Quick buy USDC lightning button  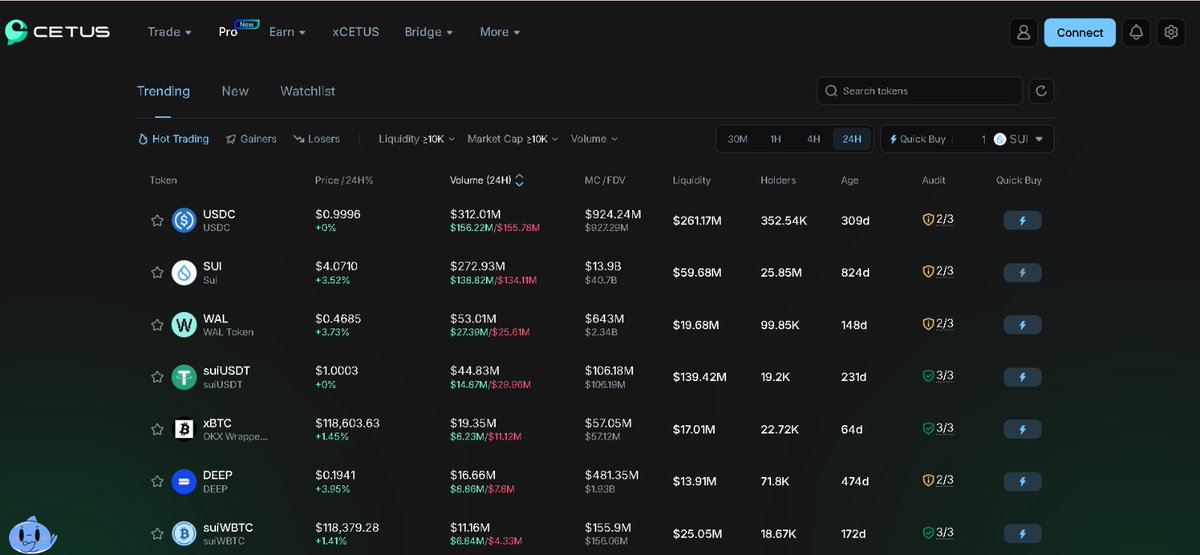pos(1022,220)
